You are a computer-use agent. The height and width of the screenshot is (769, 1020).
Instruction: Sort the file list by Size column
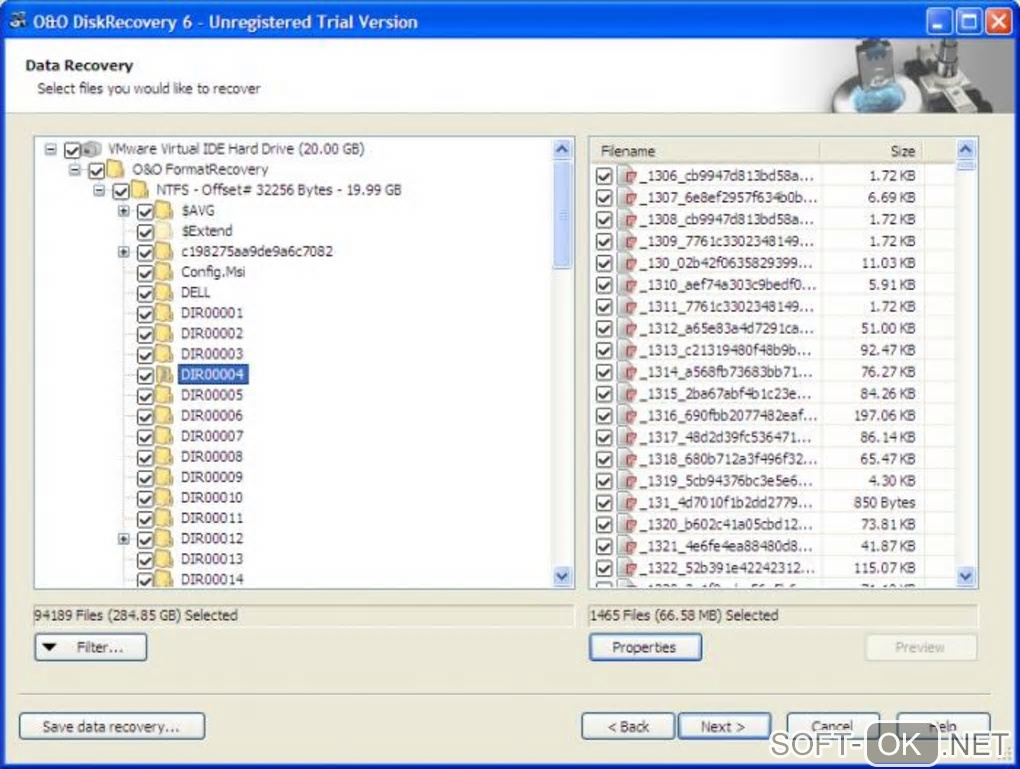coord(870,152)
